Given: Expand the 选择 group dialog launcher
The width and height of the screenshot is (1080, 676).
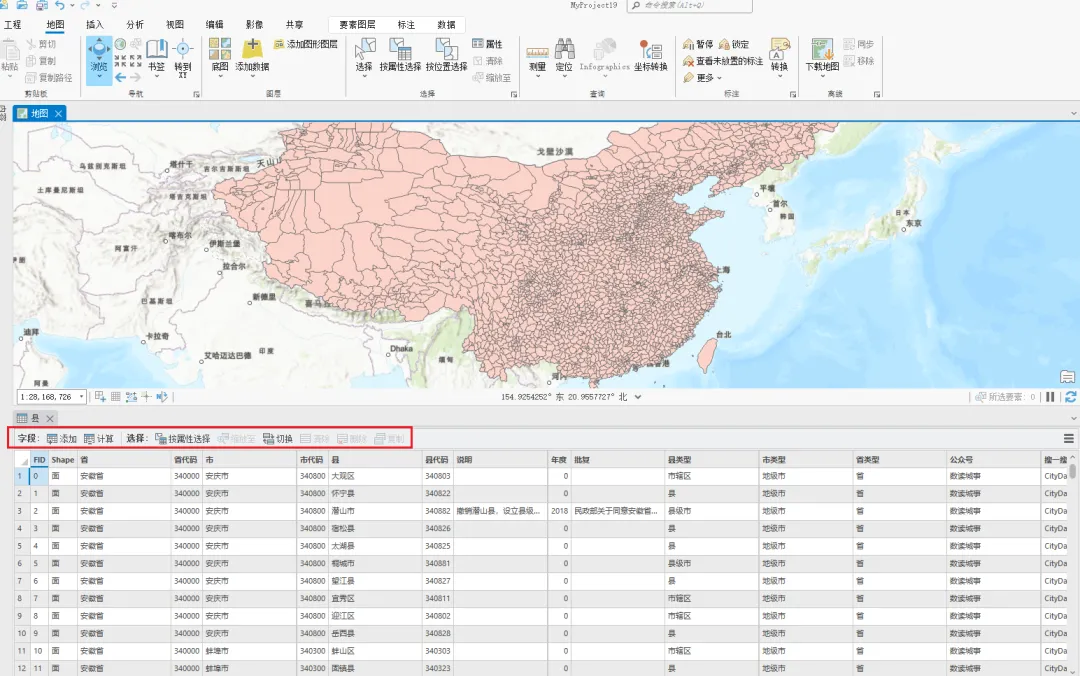Looking at the screenshot, I should tap(514, 94).
